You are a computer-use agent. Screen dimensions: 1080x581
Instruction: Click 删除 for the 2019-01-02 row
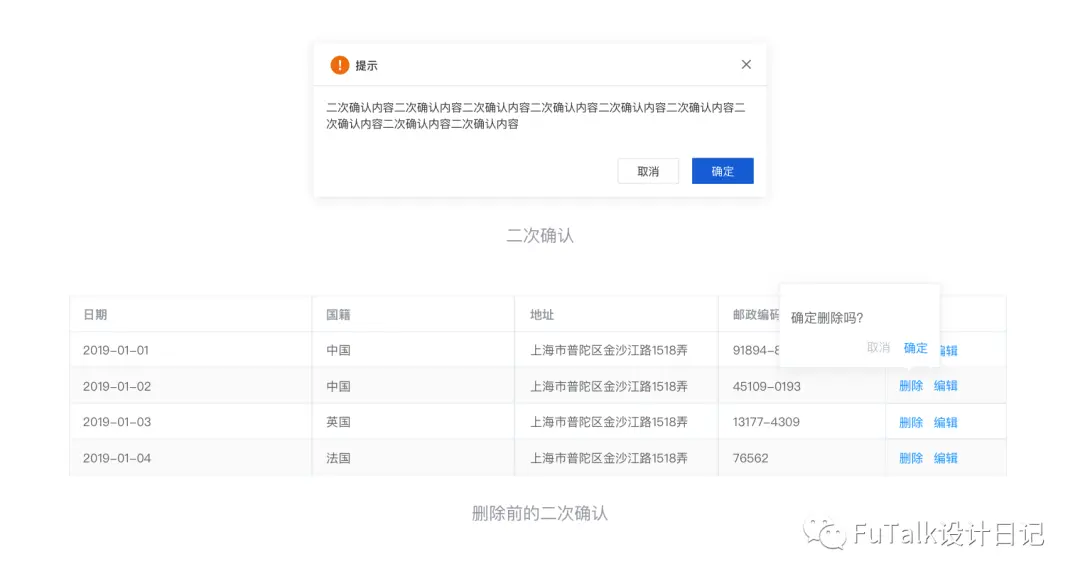tap(911, 386)
